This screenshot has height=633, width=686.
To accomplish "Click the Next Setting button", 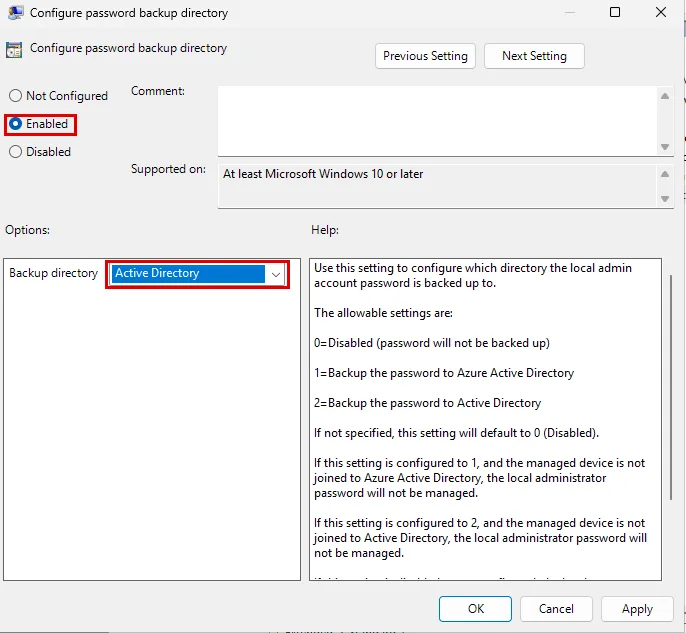I will [534, 56].
